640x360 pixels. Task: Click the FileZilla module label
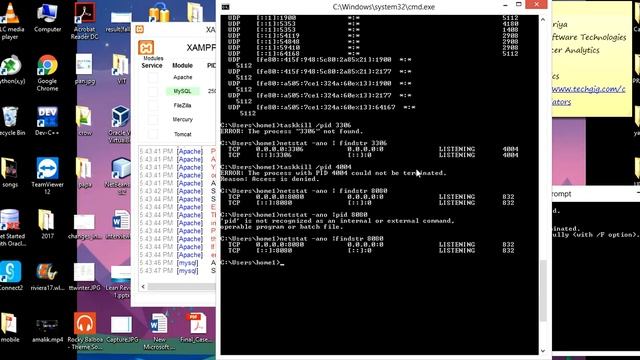tap(182, 105)
